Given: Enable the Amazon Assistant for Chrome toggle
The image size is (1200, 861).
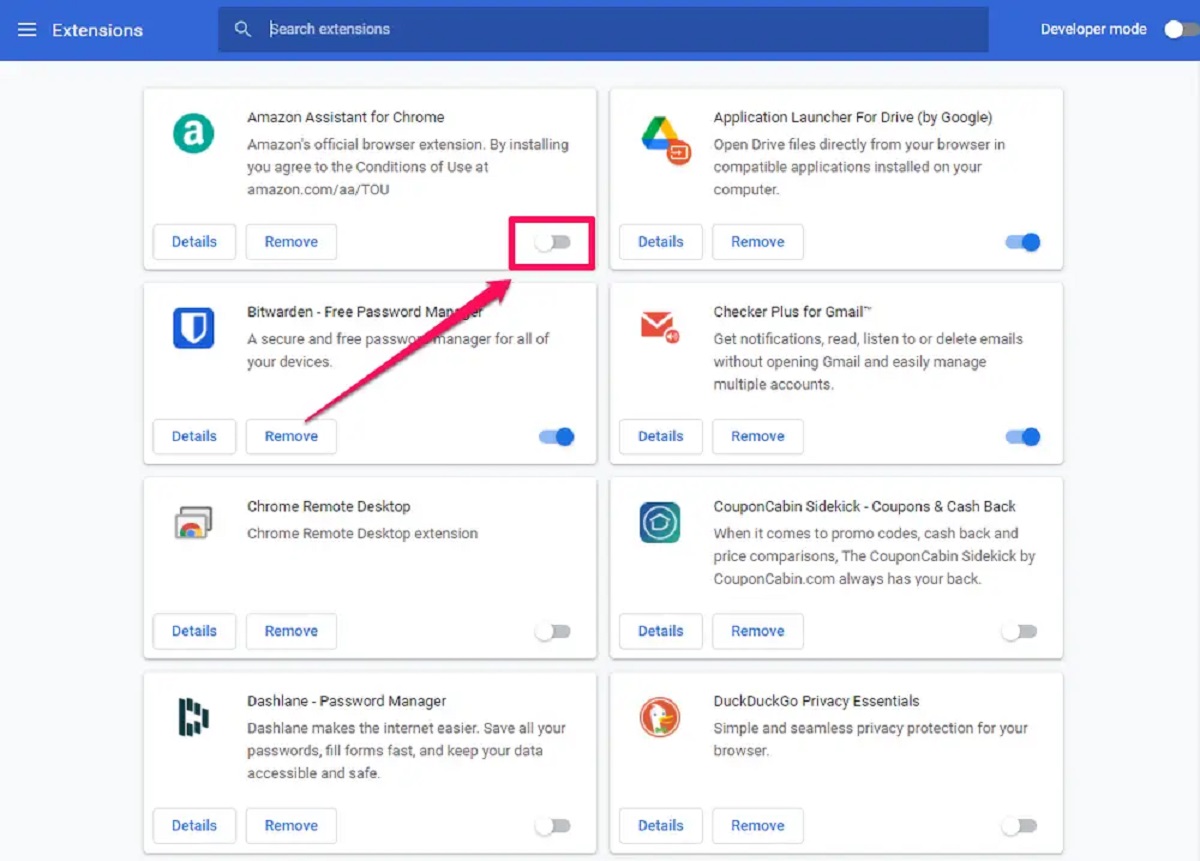Looking at the screenshot, I should click(x=552, y=242).
